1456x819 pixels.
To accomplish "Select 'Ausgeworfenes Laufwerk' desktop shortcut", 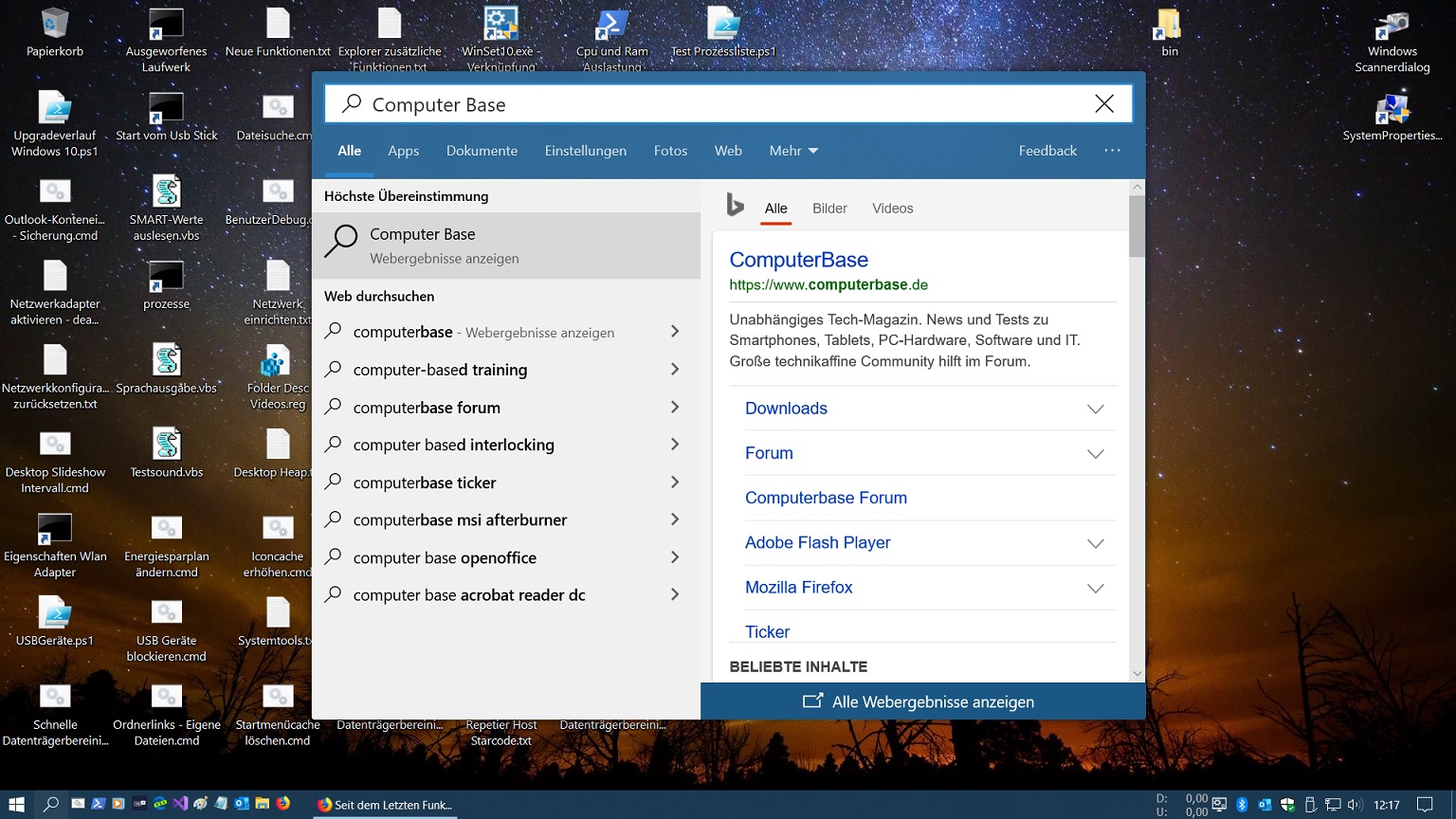I will pos(166,41).
